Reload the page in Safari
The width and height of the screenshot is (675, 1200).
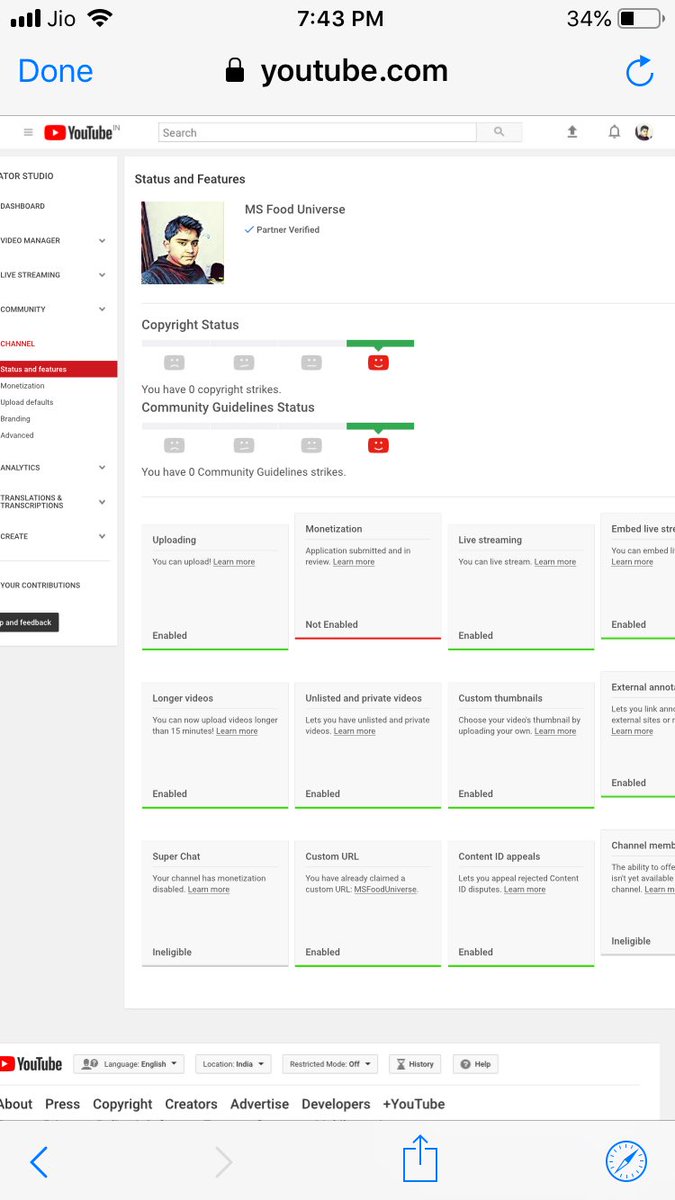coord(639,71)
